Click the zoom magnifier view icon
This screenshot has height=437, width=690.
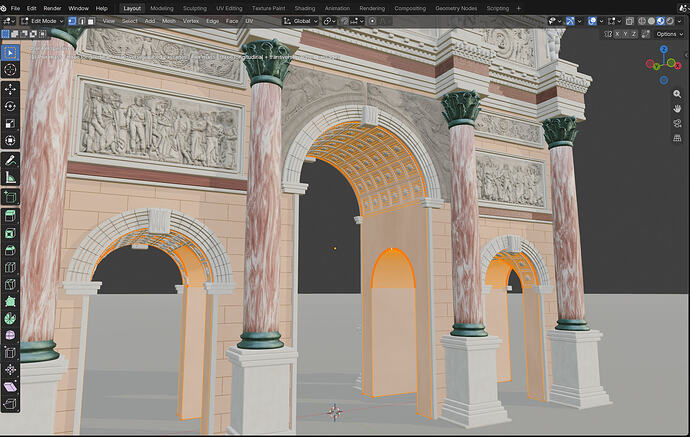pos(677,94)
